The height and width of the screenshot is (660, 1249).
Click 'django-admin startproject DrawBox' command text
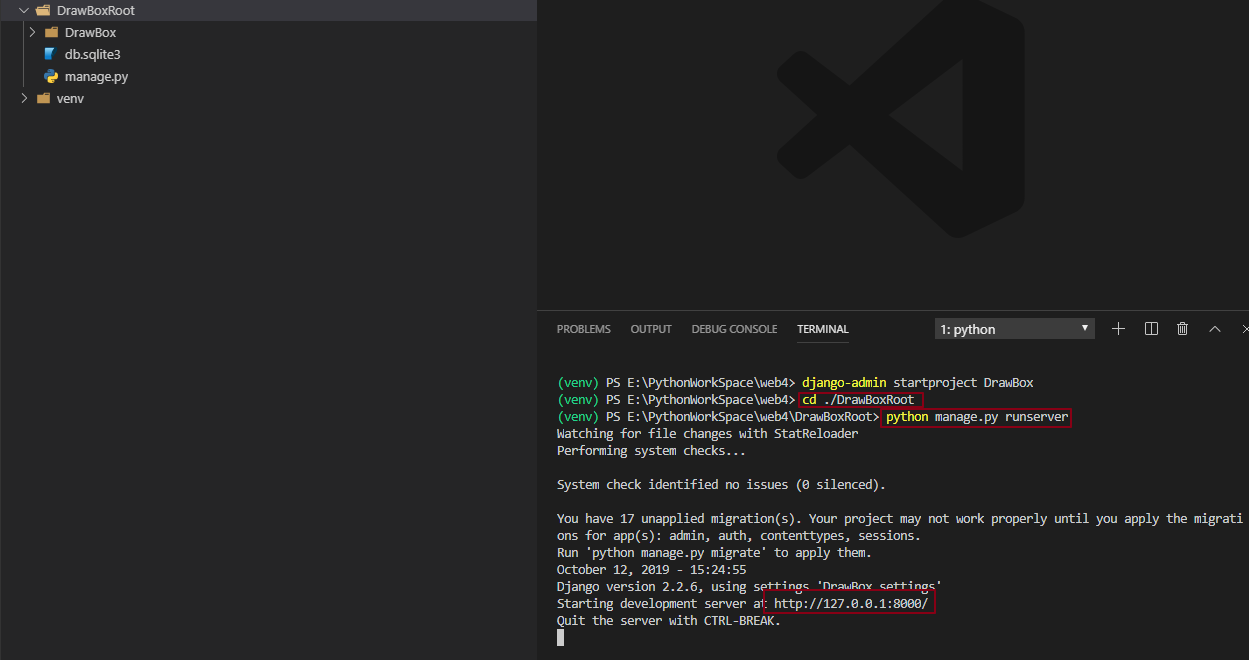click(917, 383)
